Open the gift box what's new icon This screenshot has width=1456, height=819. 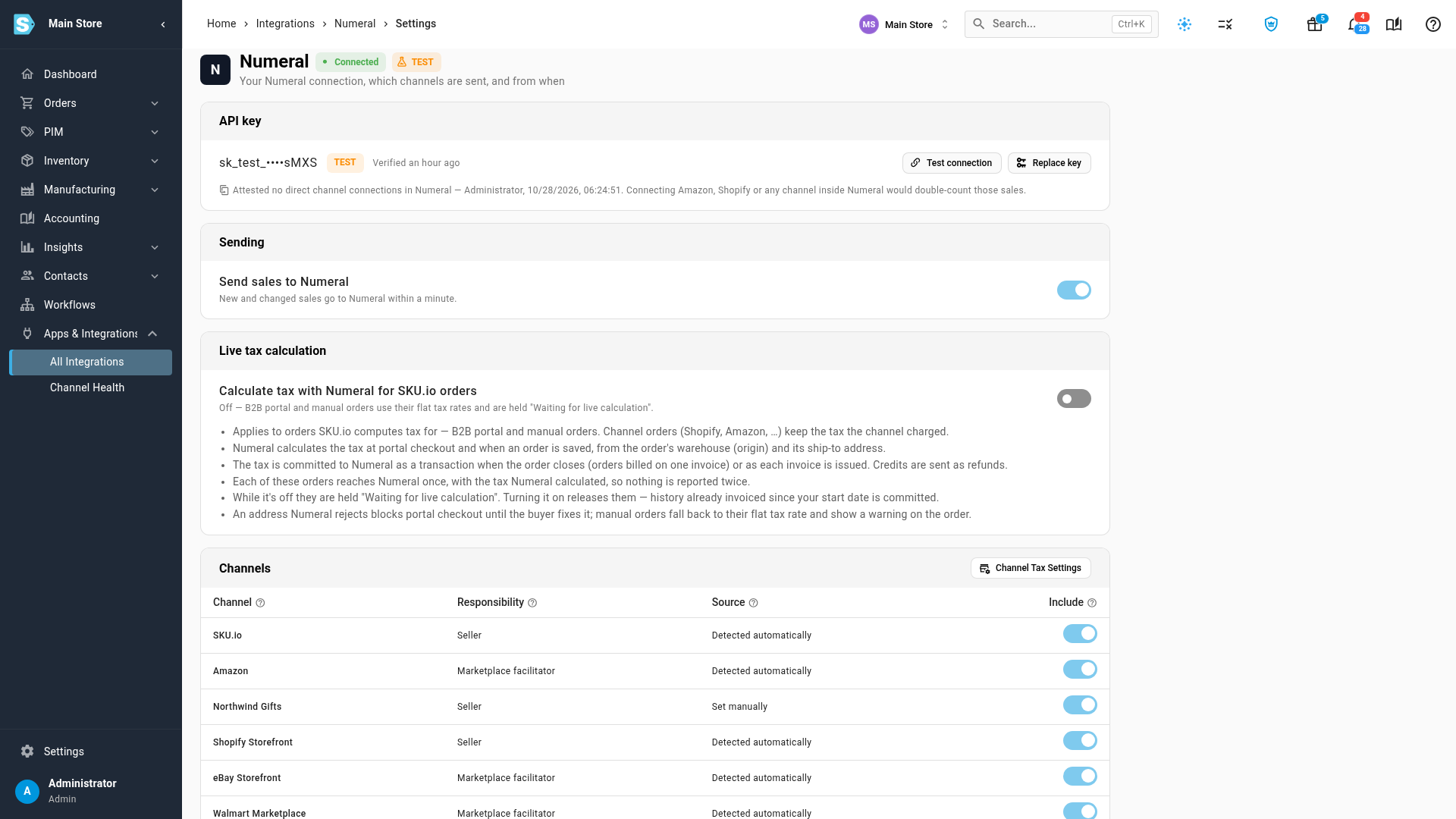coord(1315,24)
